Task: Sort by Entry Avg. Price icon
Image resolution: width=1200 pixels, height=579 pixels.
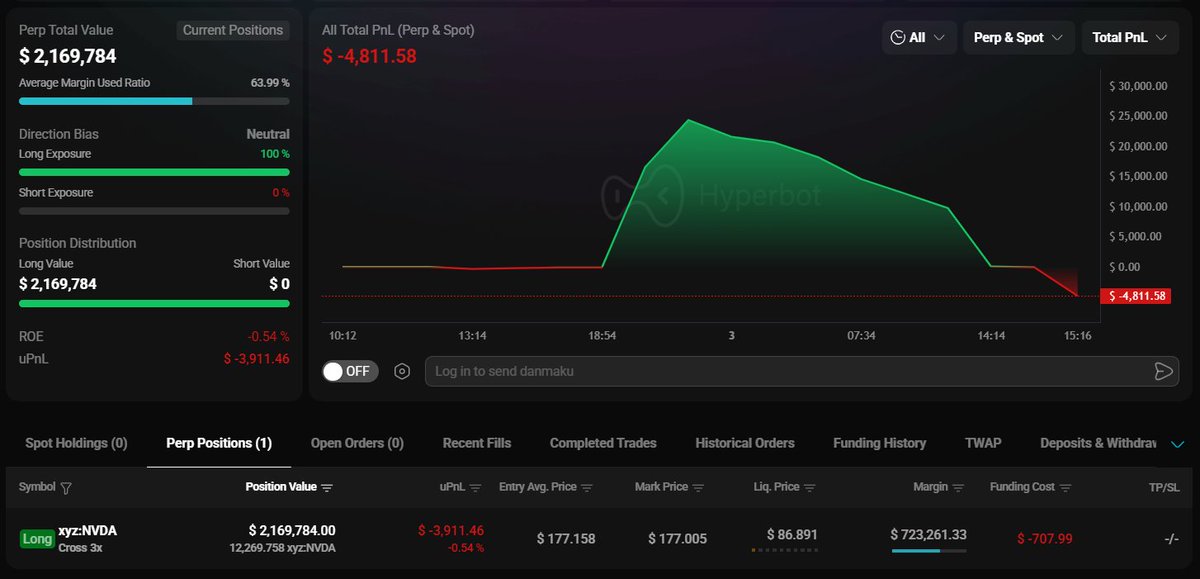Action: (x=587, y=488)
